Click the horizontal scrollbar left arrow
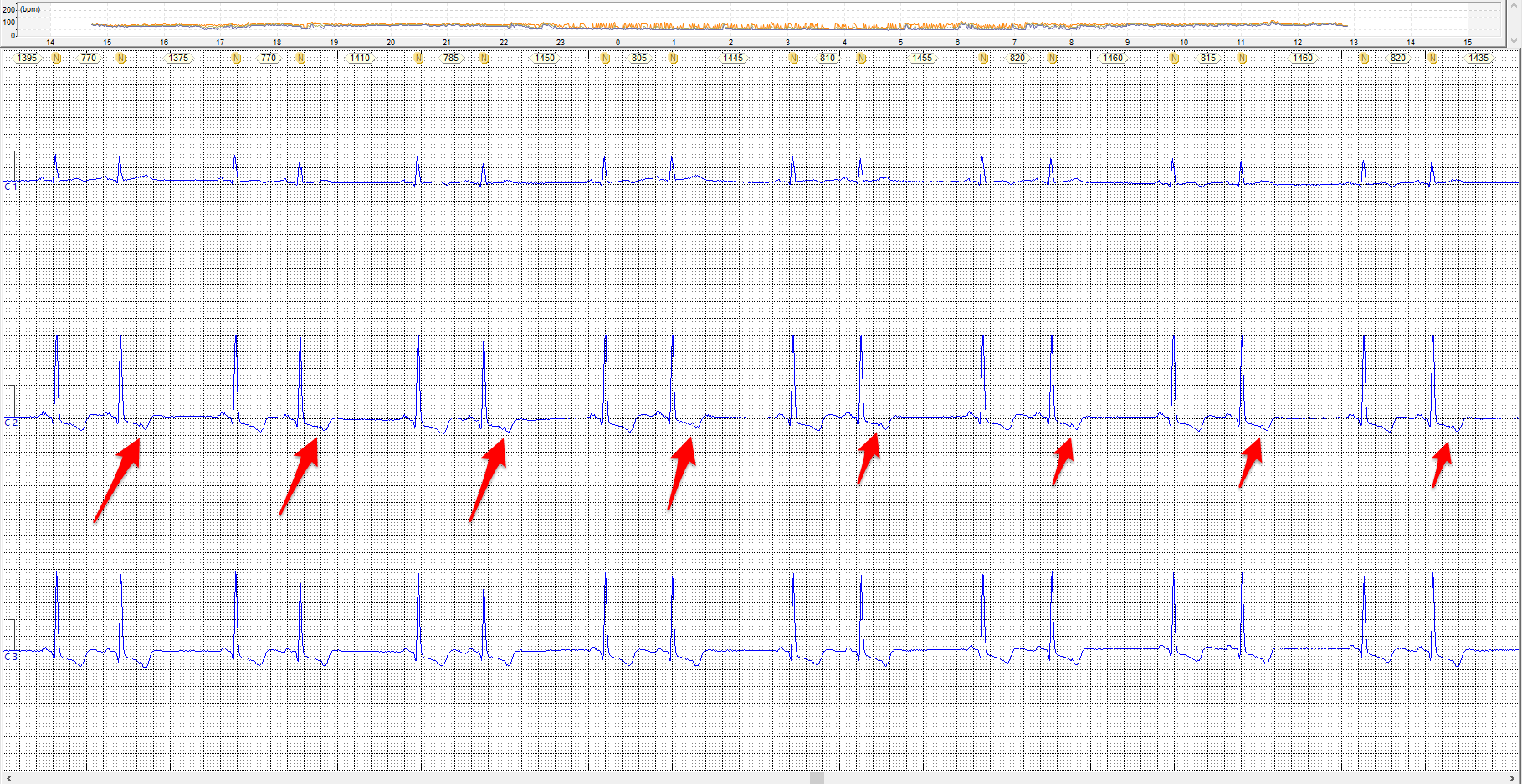This screenshot has width=1522, height=784. pos(8,778)
